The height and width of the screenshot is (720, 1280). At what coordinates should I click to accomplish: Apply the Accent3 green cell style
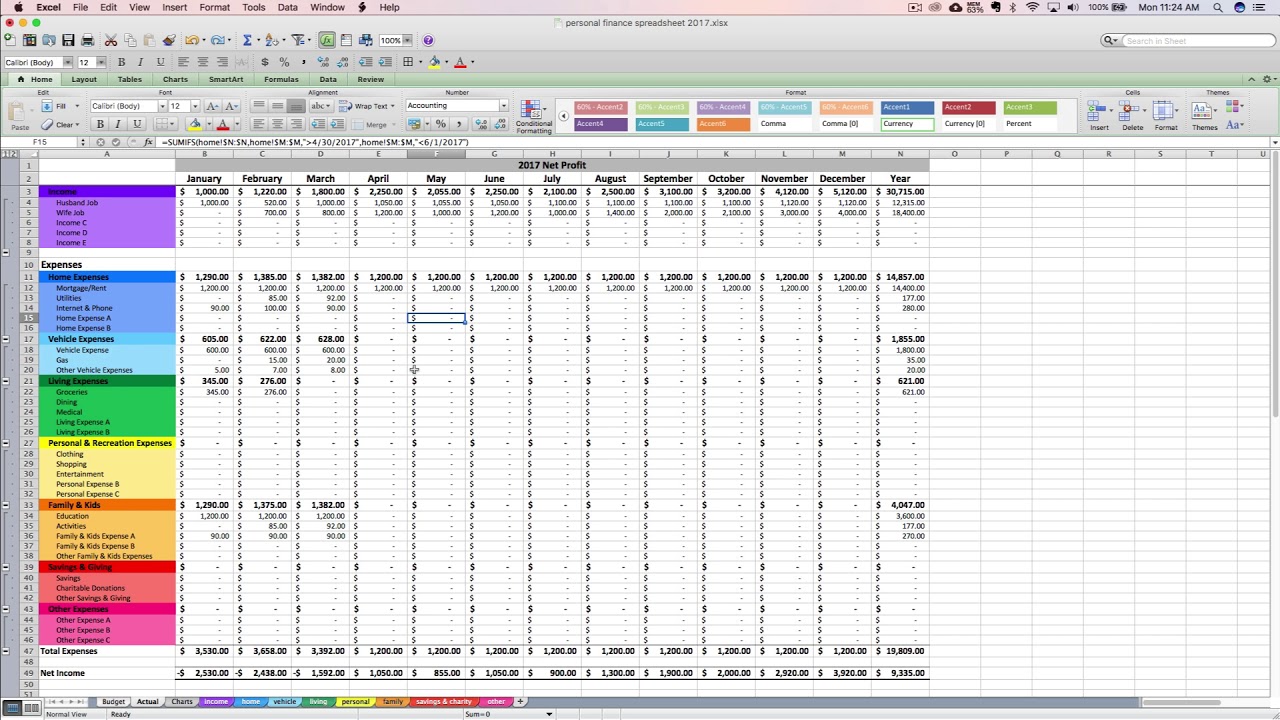coord(1029,107)
